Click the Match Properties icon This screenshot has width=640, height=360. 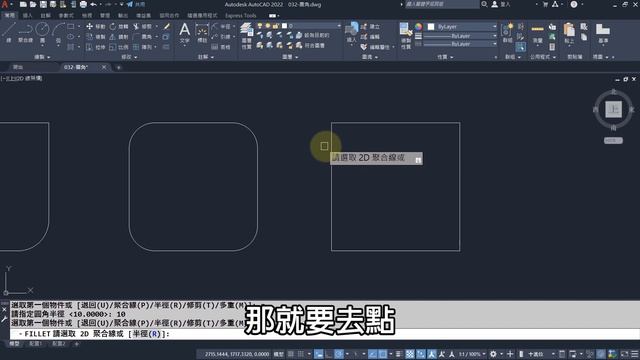click(406, 30)
